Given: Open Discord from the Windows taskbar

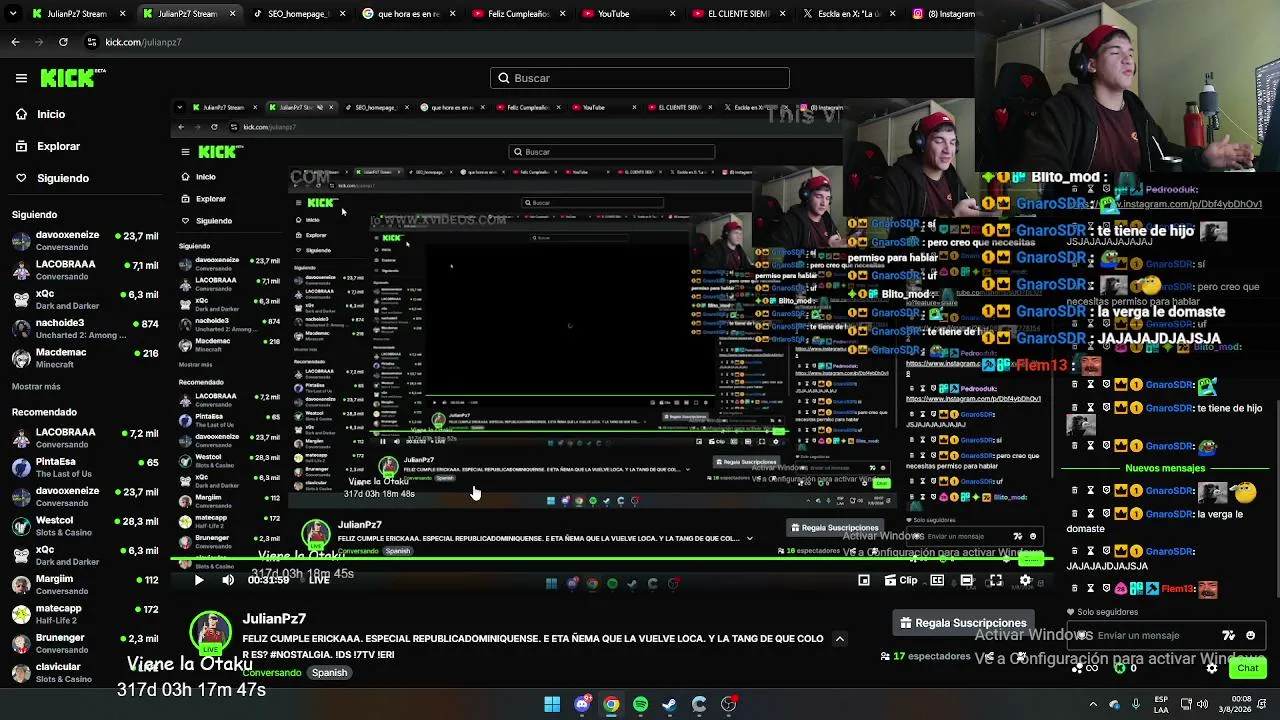Looking at the screenshot, I should 582,704.
